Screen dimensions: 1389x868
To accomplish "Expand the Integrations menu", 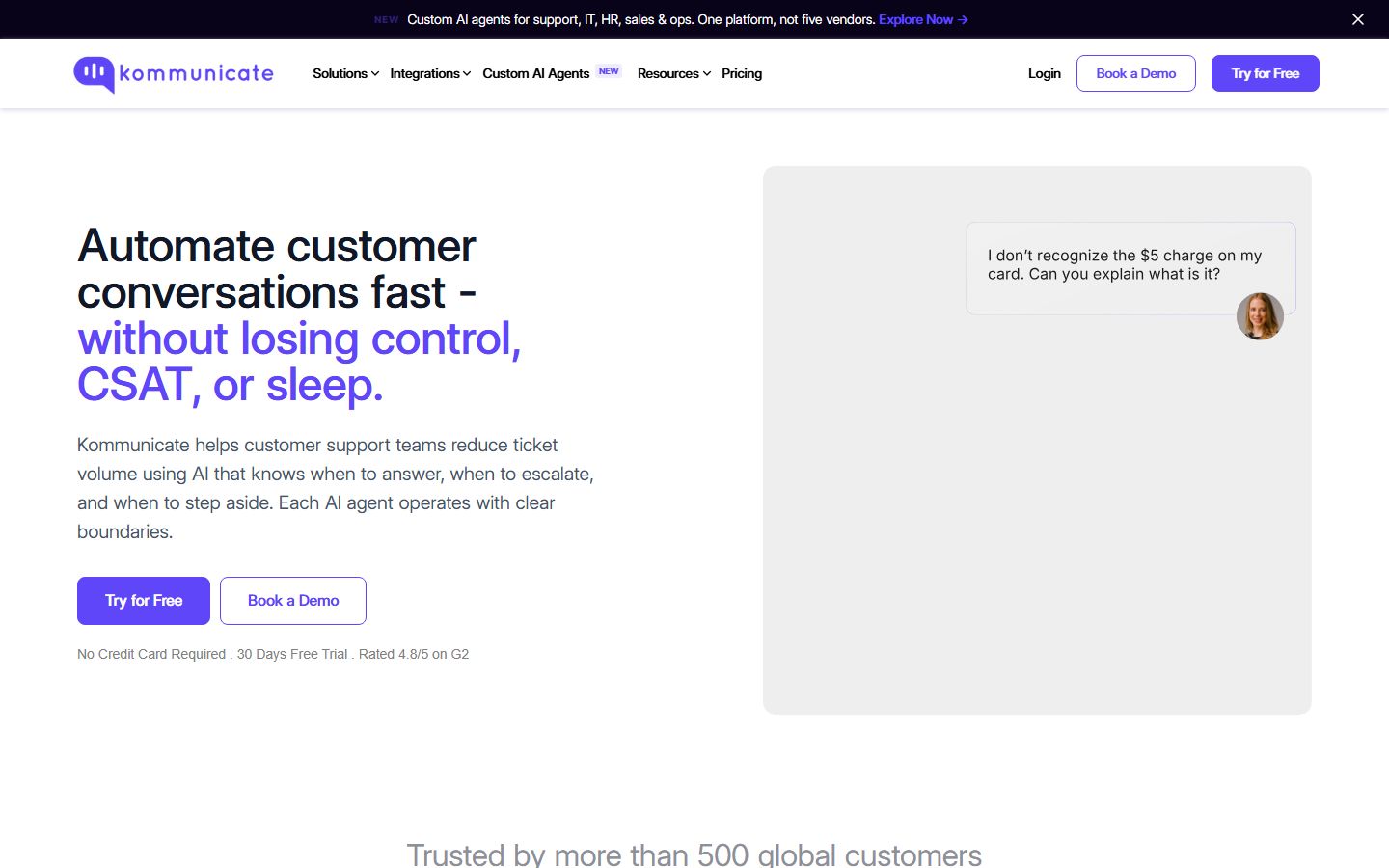I will 430,73.
